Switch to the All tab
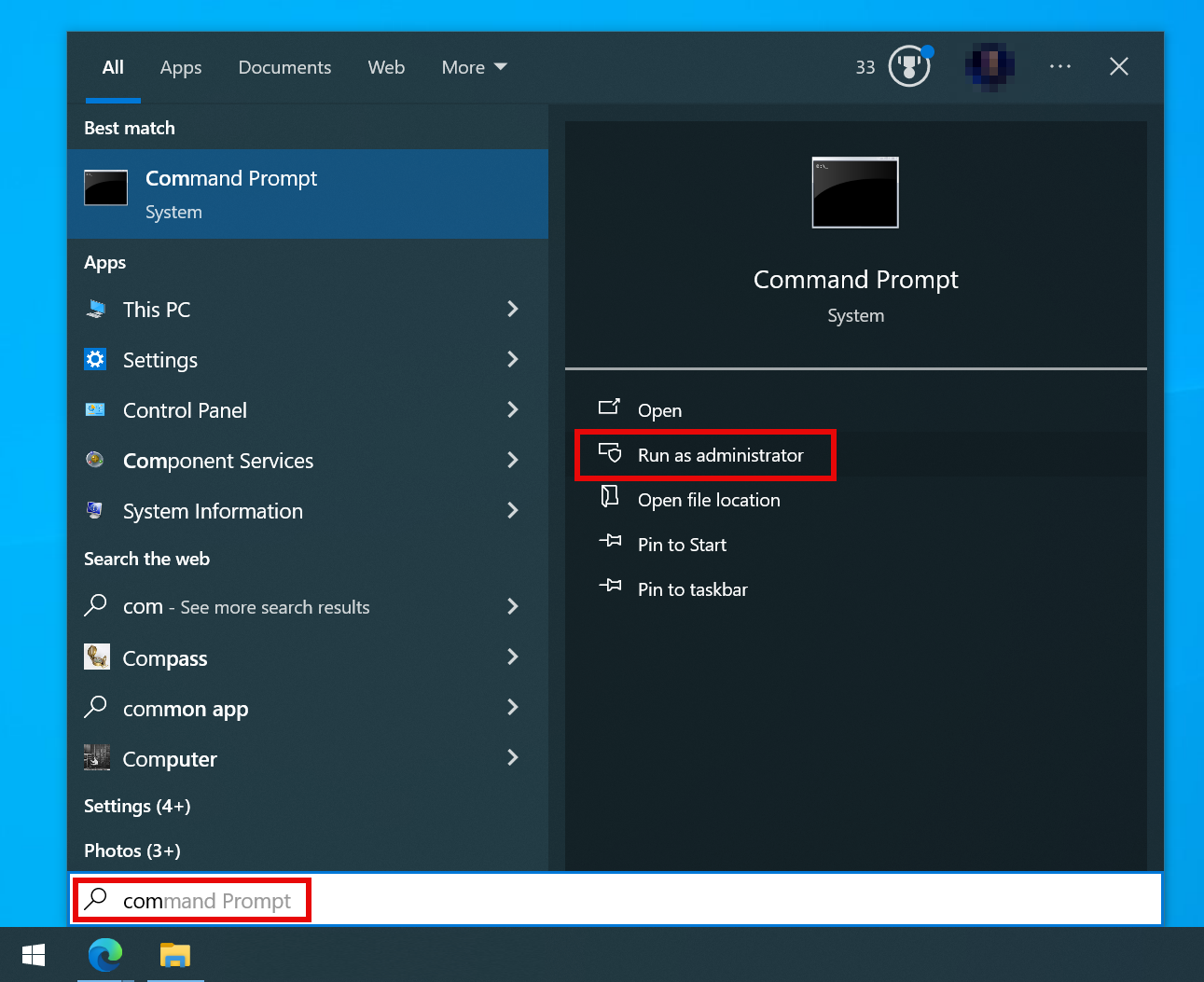 tap(113, 67)
